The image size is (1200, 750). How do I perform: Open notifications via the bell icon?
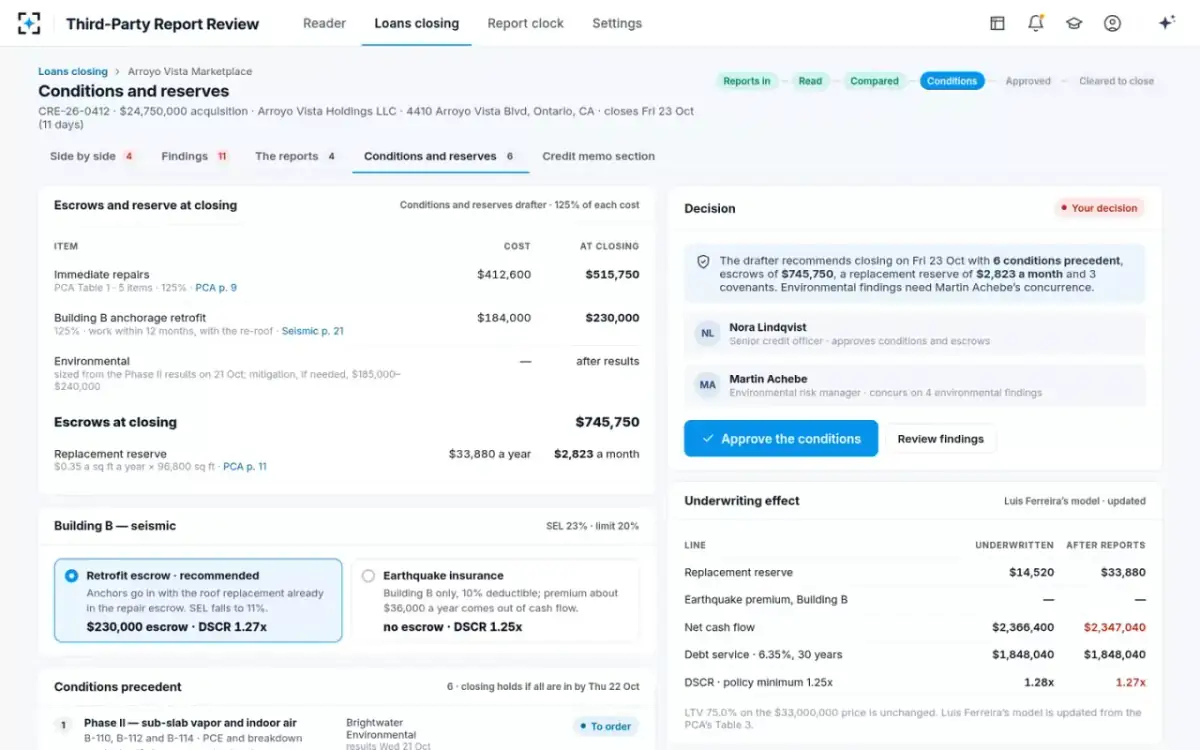click(x=1036, y=23)
